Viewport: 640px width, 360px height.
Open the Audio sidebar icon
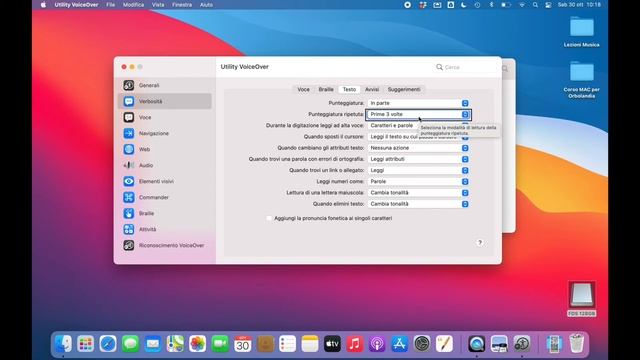click(x=129, y=165)
